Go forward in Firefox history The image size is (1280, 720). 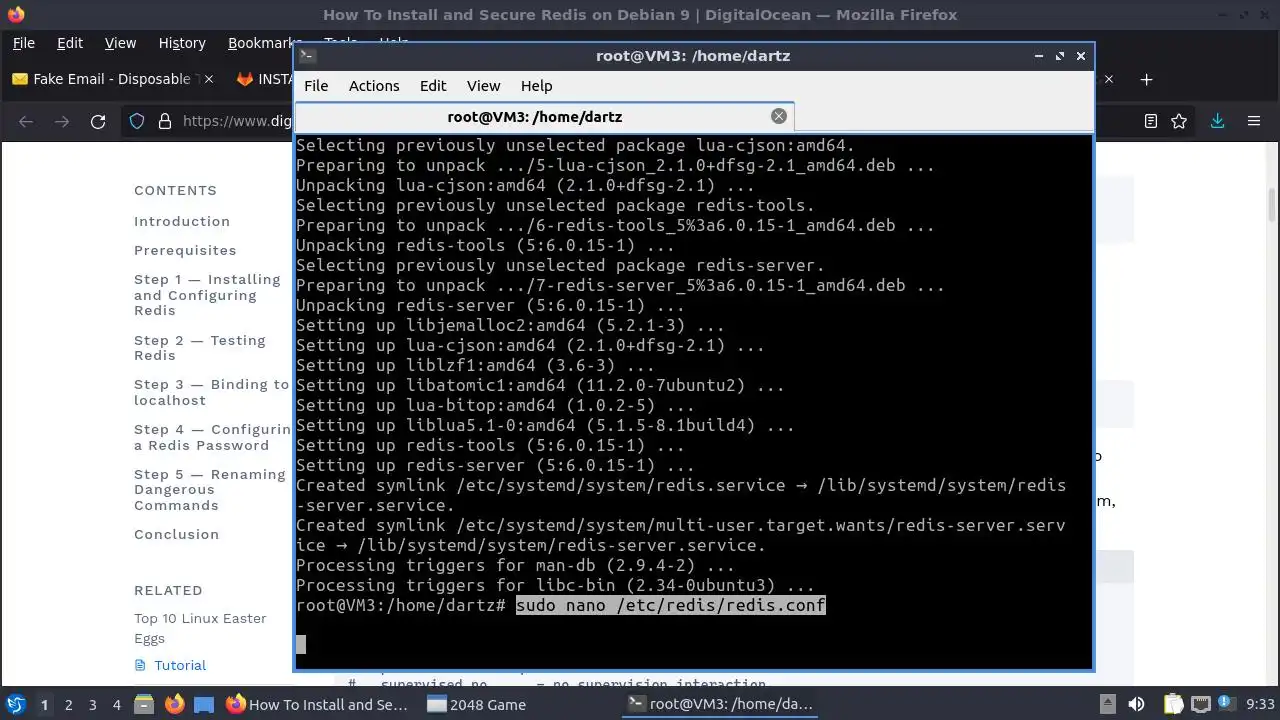pyautogui.click(x=62, y=121)
